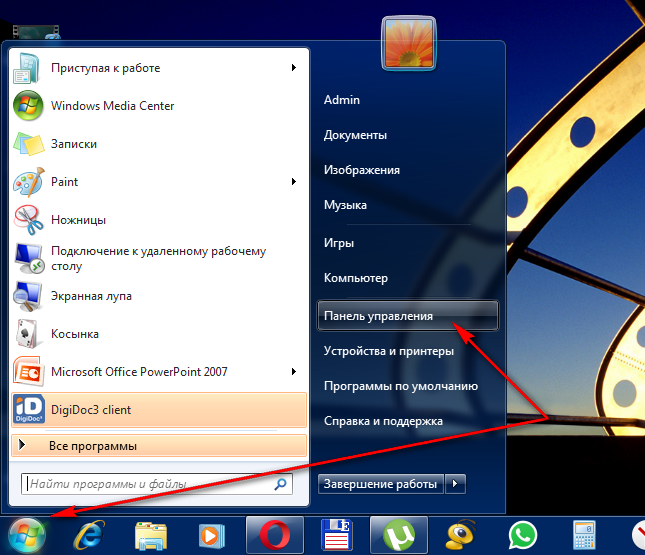Expand Paint recent files arrow
The width and height of the screenshot is (645, 555).
(x=294, y=181)
